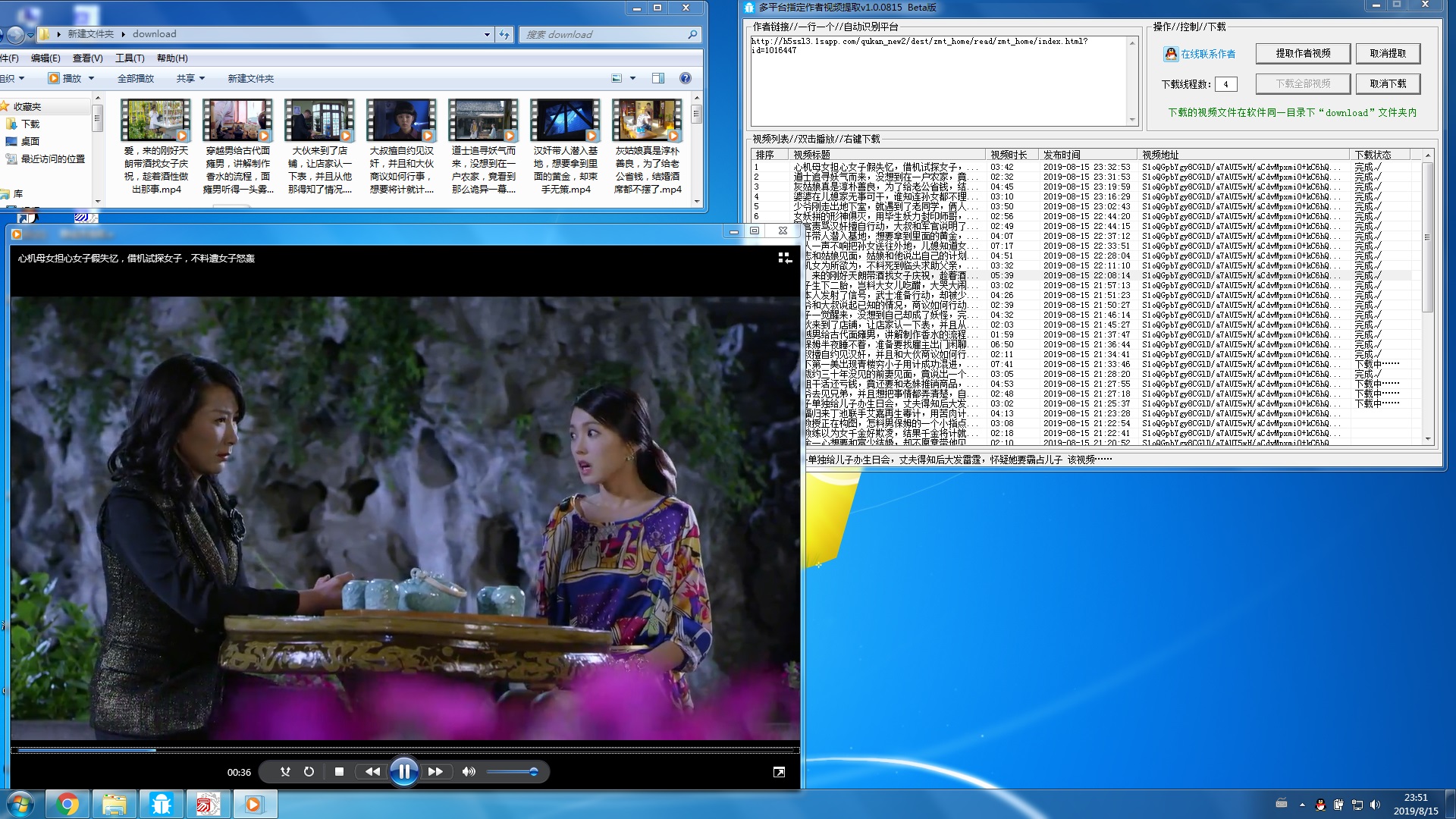The width and height of the screenshot is (1456, 819).
Task: Mute the player volume
Action: [469, 772]
